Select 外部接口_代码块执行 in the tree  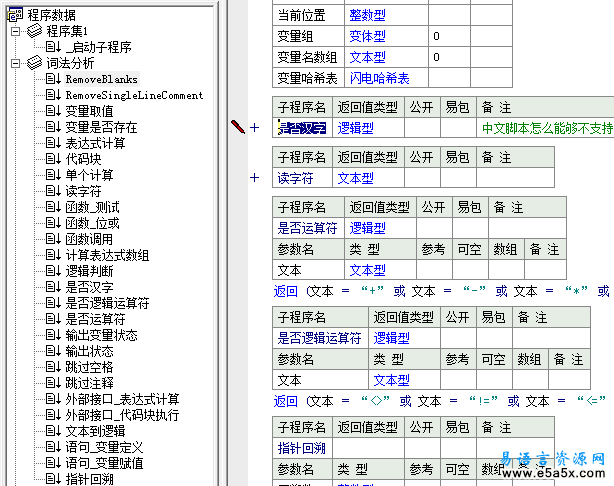pyautogui.click(x=122, y=415)
